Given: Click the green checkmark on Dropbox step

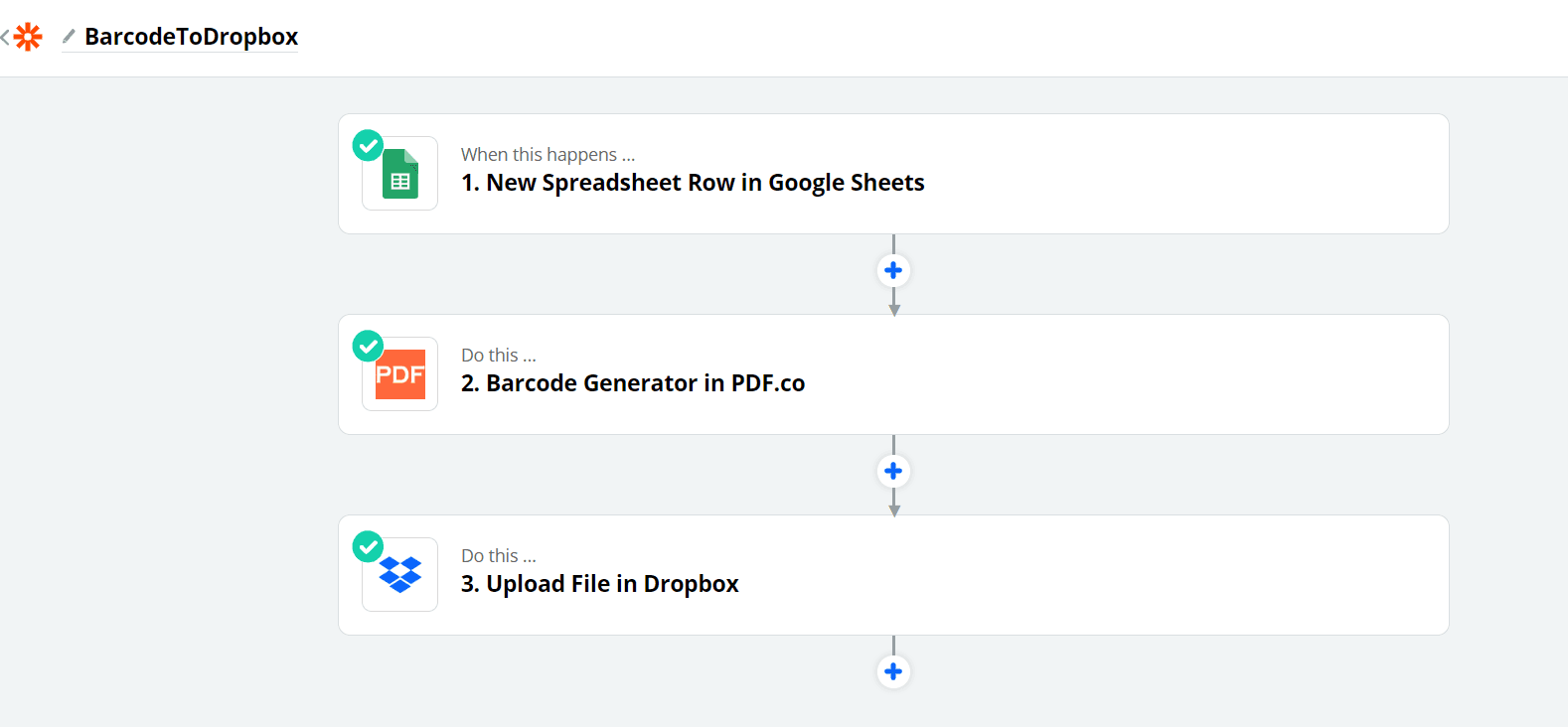Looking at the screenshot, I should tap(369, 546).
